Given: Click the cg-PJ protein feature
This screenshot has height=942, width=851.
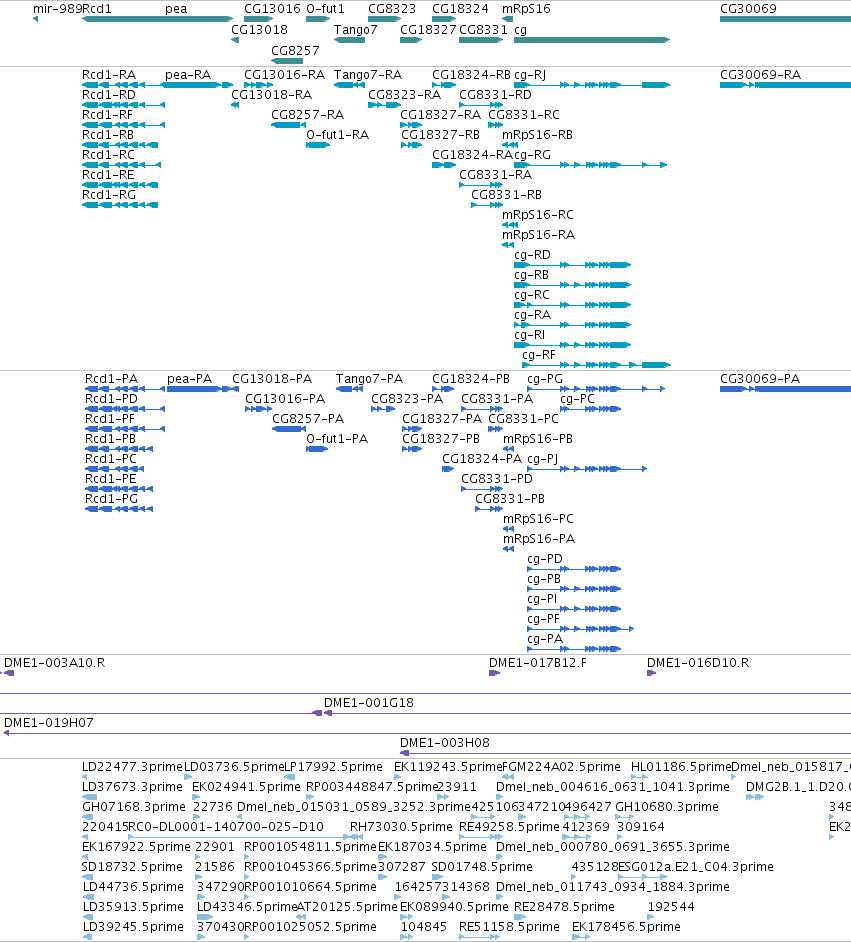Looking at the screenshot, I should 587,469.
